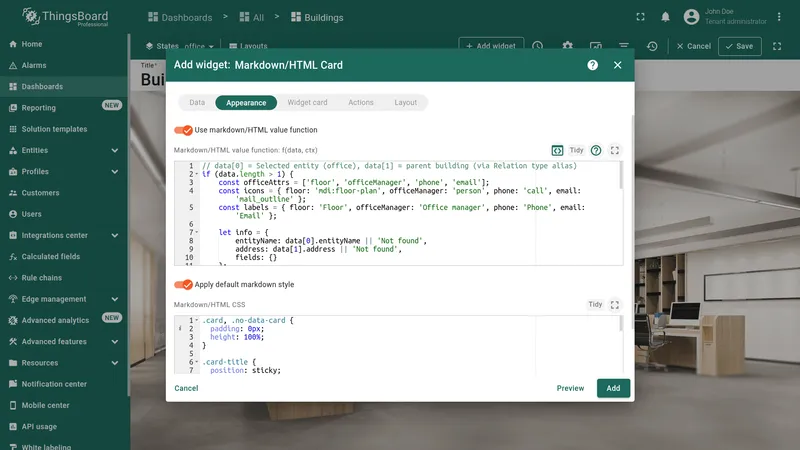Open the Layout tab
The image size is (800, 450).
pyautogui.click(x=406, y=103)
